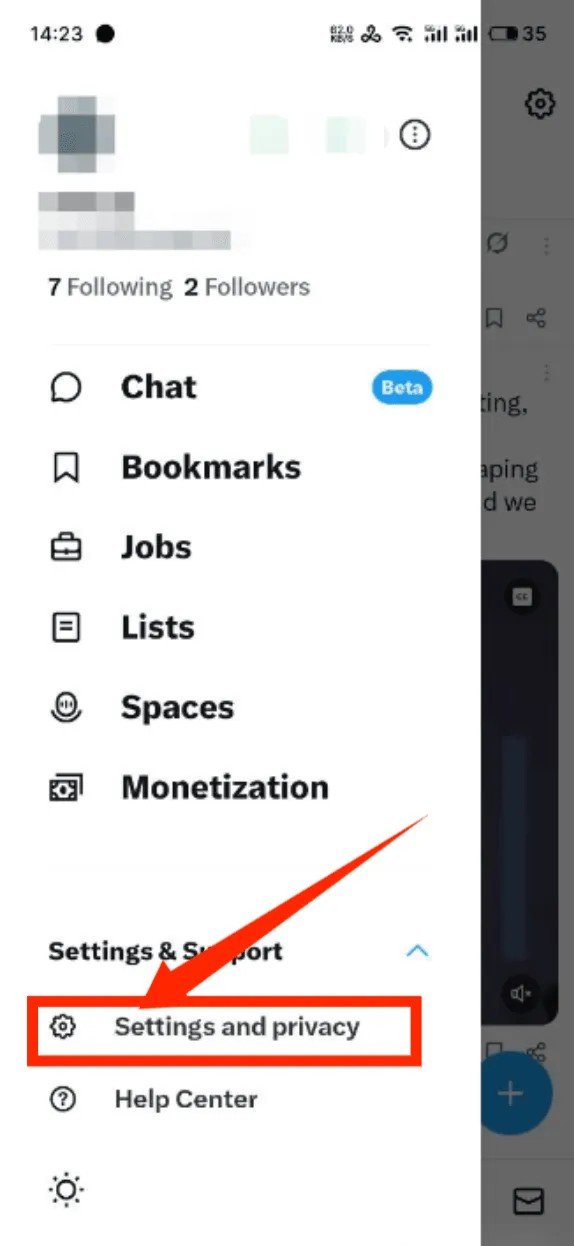The image size is (574, 1246).
Task: Tap the profile avatar picture
Action: pyautogui.click(x=77, y=136)
